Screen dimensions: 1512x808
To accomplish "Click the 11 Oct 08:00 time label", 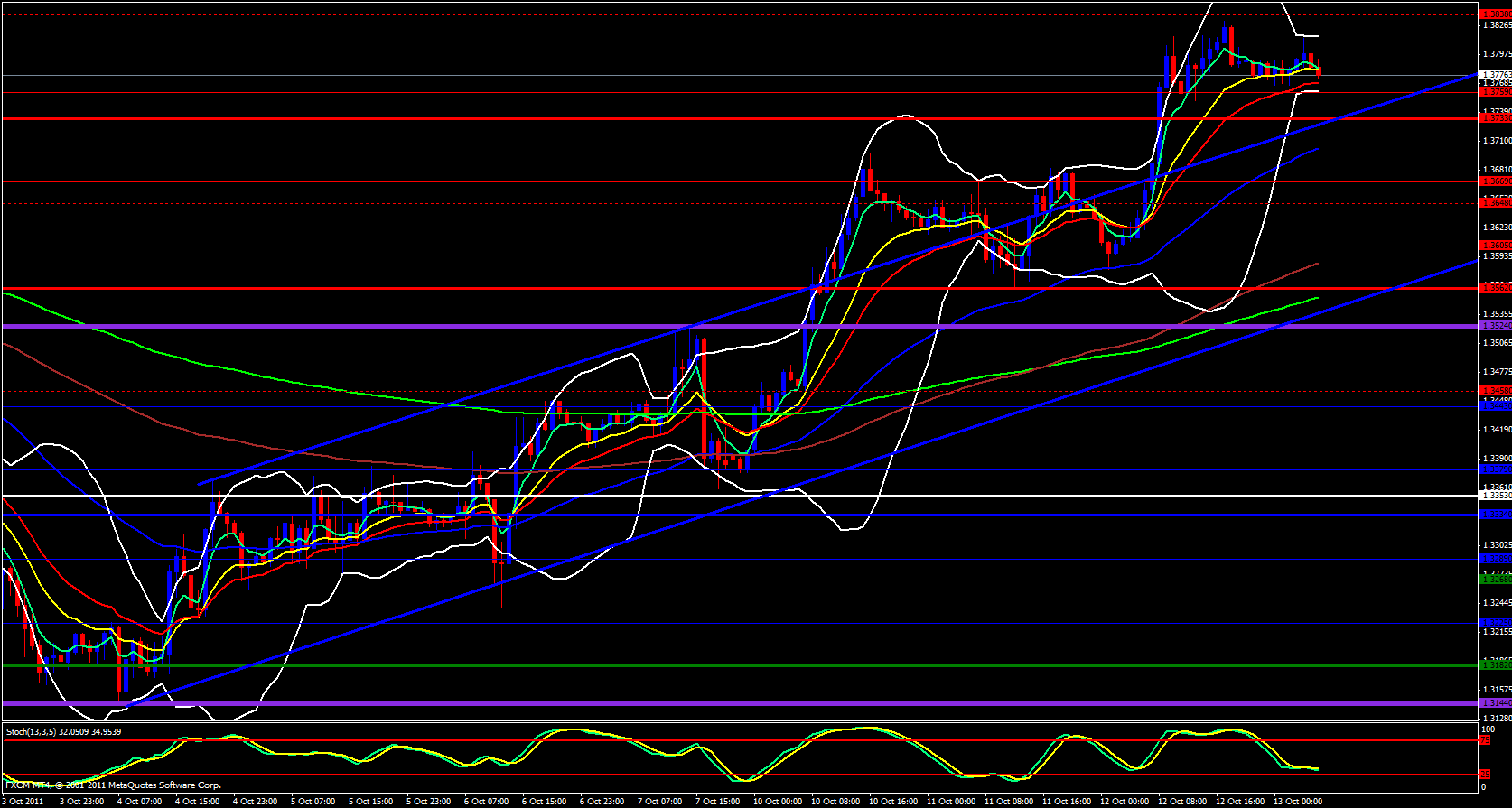I will pos(1008,801).
